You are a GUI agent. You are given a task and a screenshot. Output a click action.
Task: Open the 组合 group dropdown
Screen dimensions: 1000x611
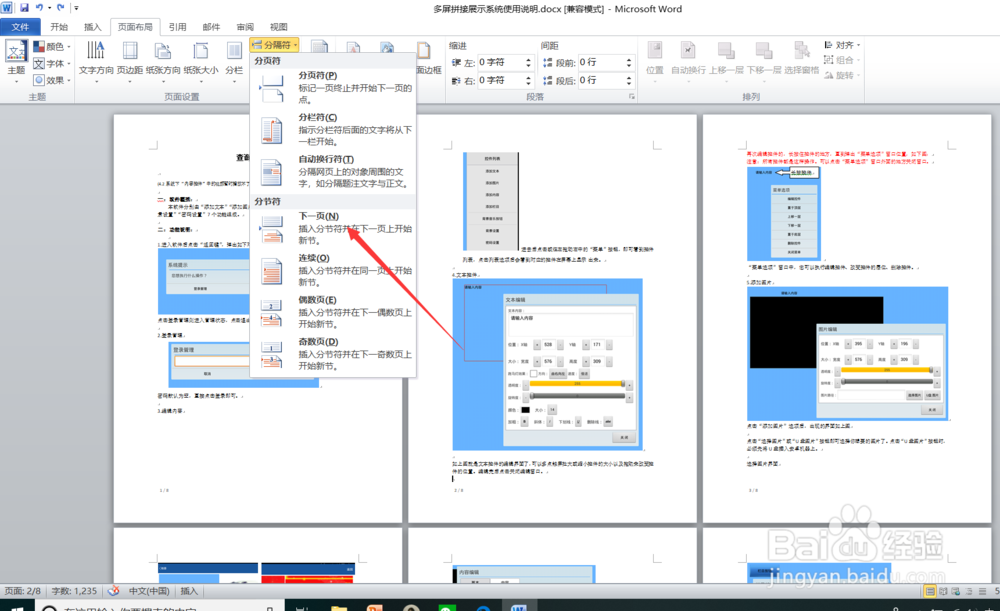tap(842, 60)
